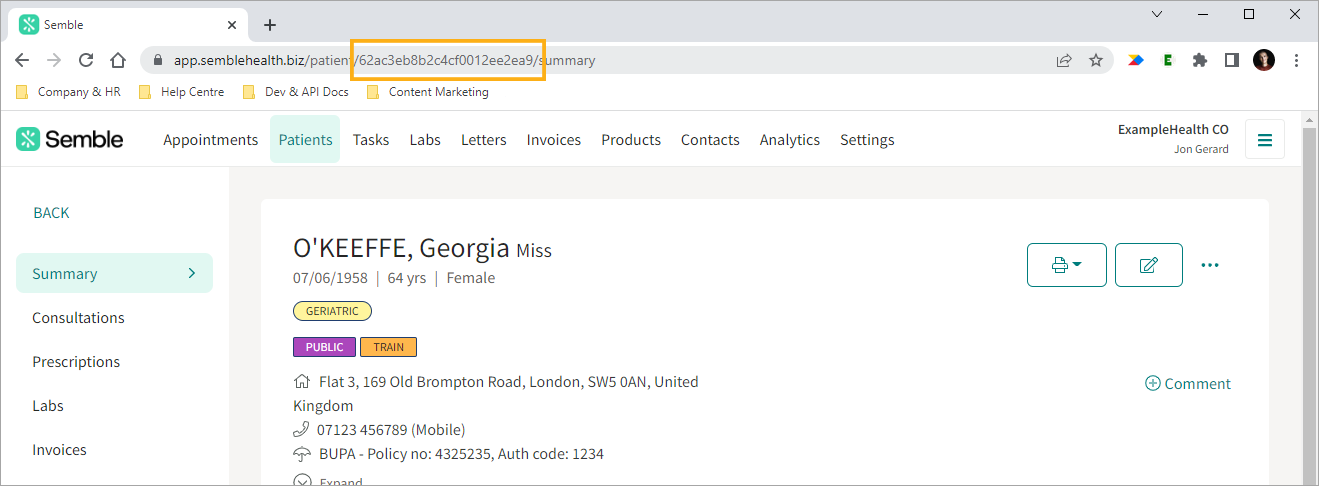Bookmark page with star icon
Image resolution: width=1319 pixels, height=486 pixels.
pyautogui.click(x=1096, y=60)
